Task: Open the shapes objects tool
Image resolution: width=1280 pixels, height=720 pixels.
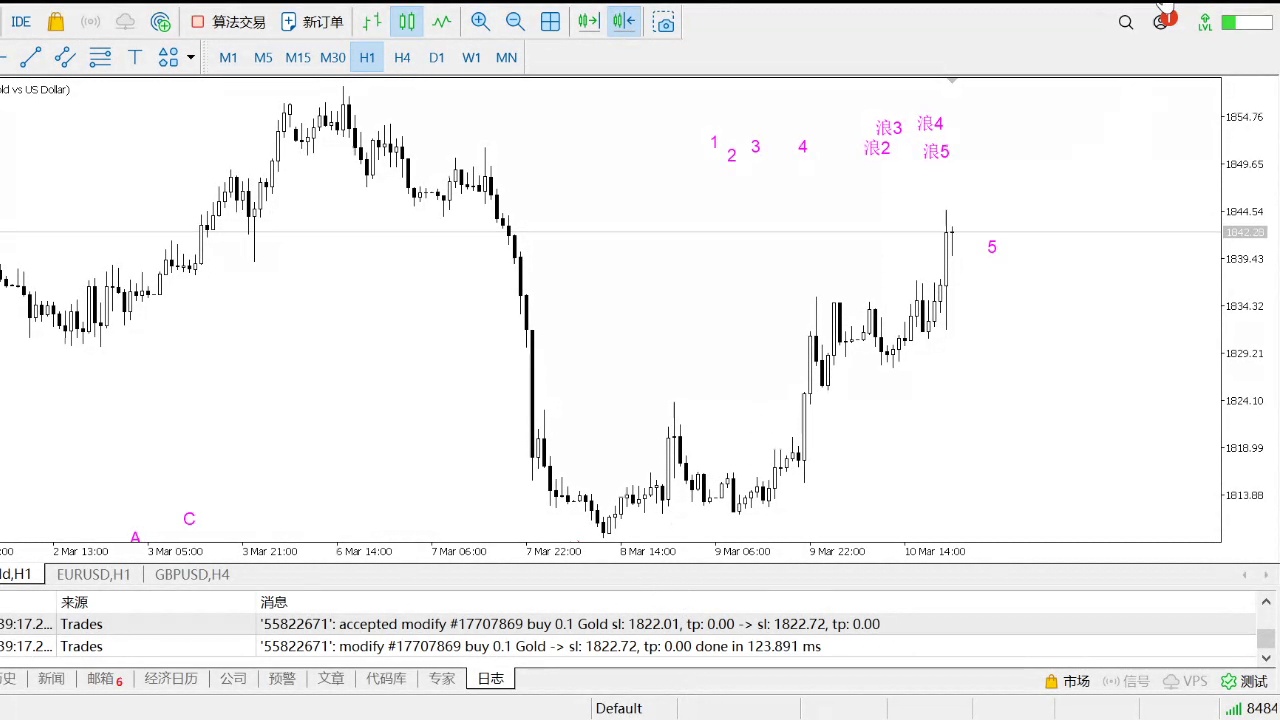Action: point(168,57)
